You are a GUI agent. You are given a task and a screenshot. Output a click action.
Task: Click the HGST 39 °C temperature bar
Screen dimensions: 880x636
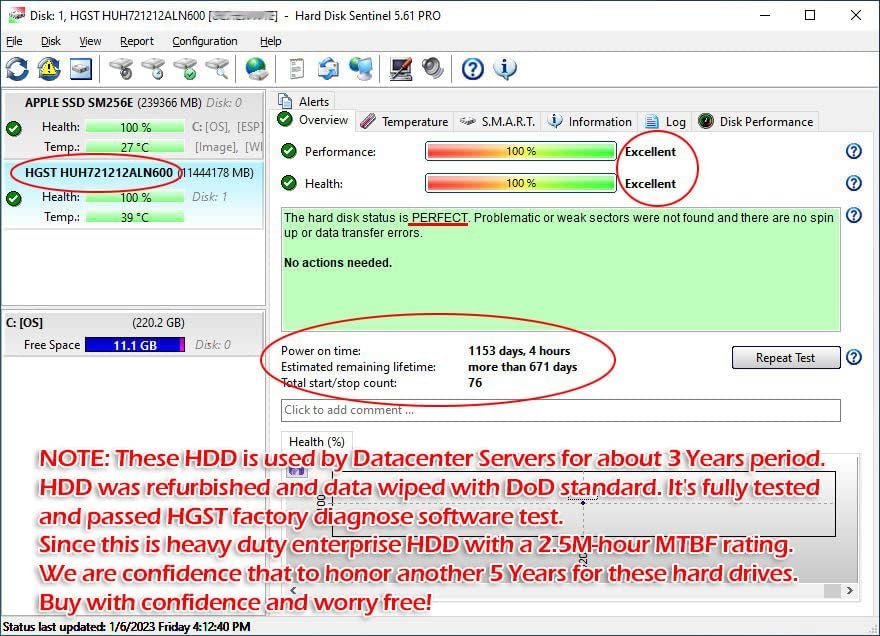coord(135,217)
